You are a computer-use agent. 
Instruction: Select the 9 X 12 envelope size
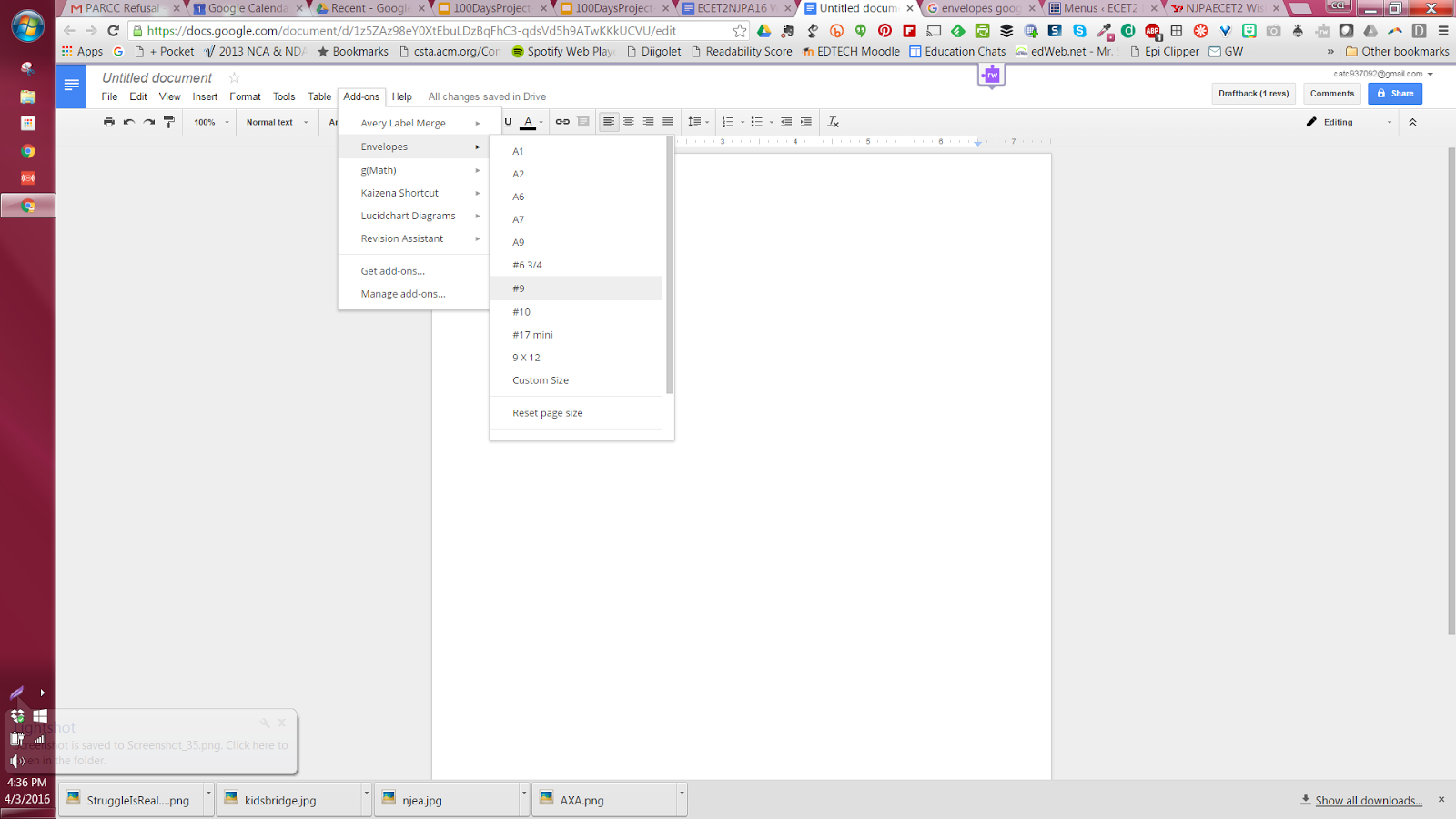578,358
